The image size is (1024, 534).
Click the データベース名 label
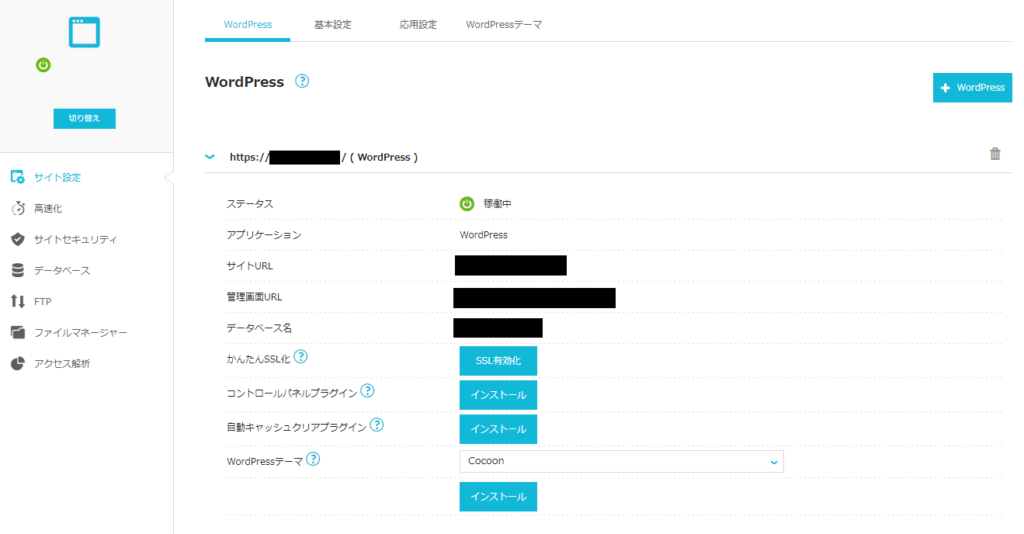259,328
